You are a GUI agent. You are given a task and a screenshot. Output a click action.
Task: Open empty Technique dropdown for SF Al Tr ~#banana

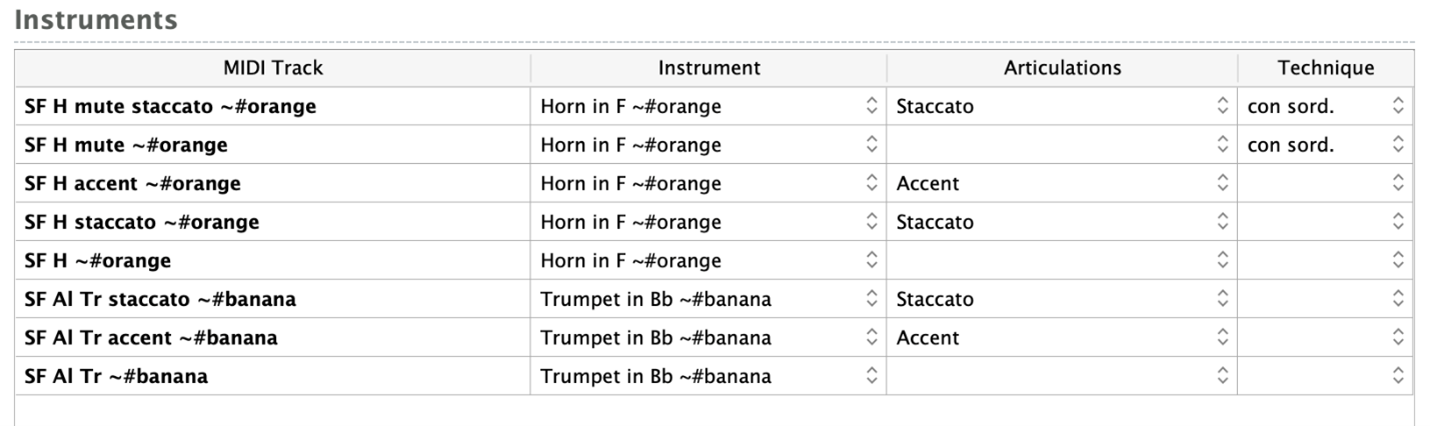[x=1325, y=377]
